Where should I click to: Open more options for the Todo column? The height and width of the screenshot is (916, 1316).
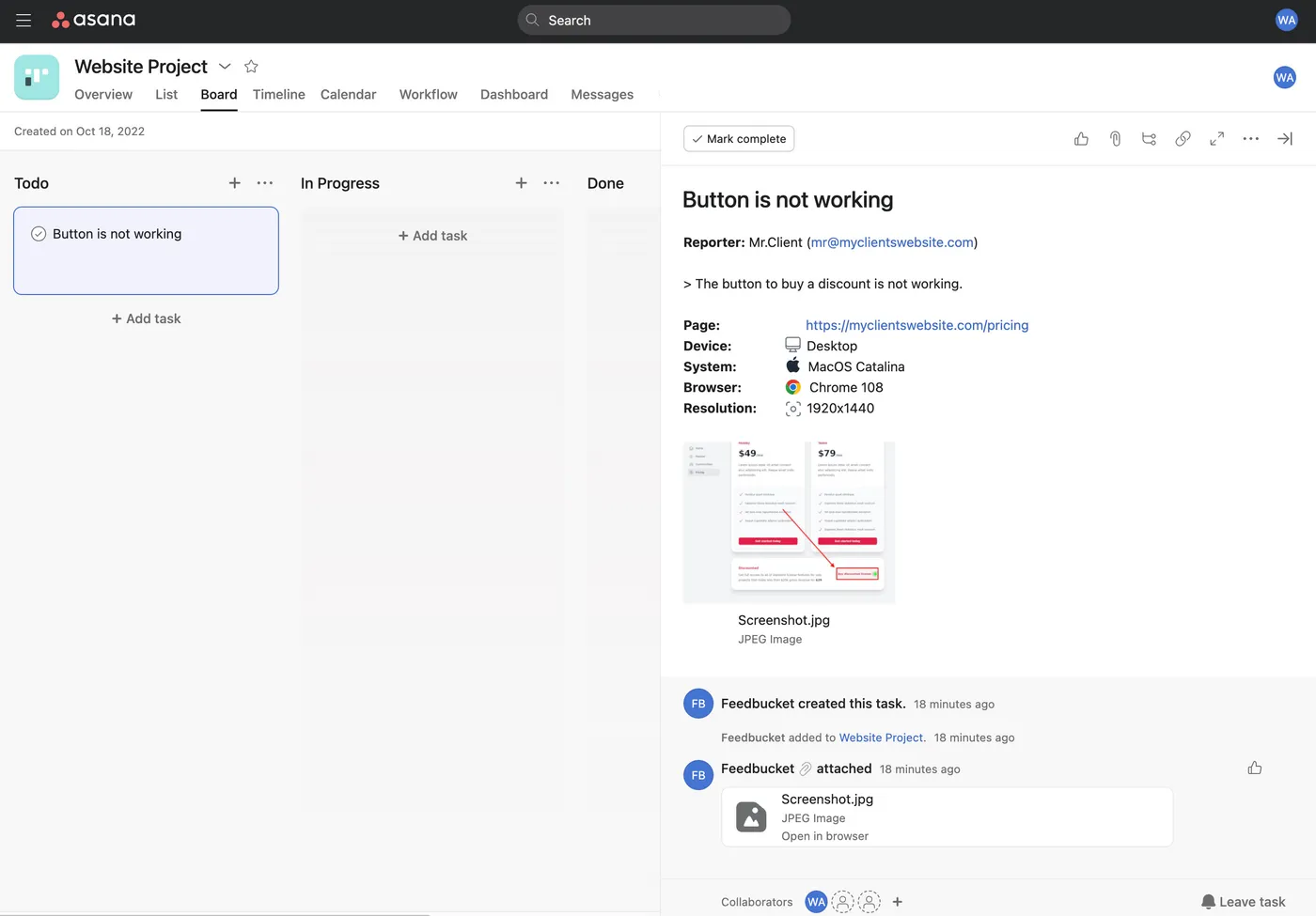(264, 183)
